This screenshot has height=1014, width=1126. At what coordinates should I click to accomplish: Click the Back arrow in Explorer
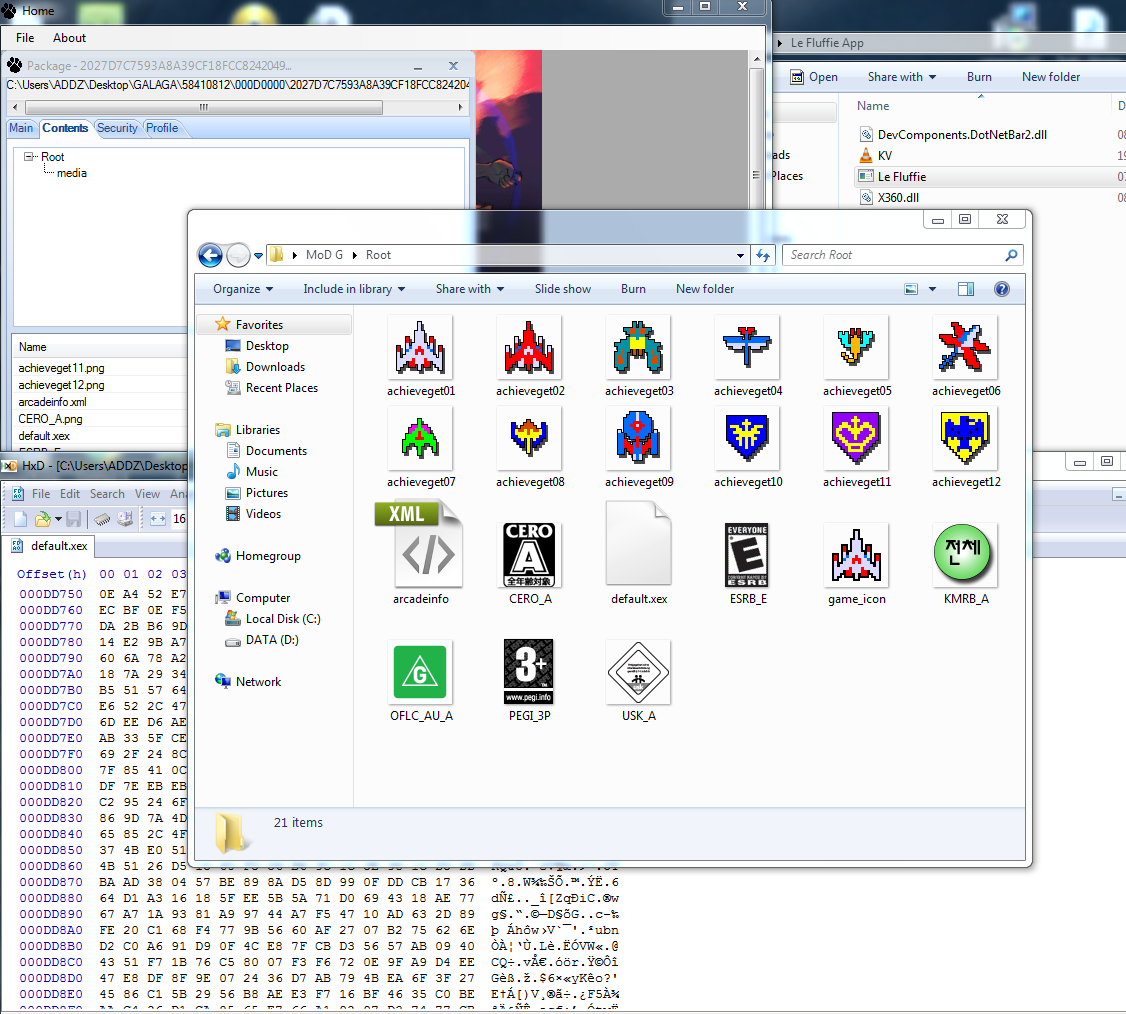point(210,255)
